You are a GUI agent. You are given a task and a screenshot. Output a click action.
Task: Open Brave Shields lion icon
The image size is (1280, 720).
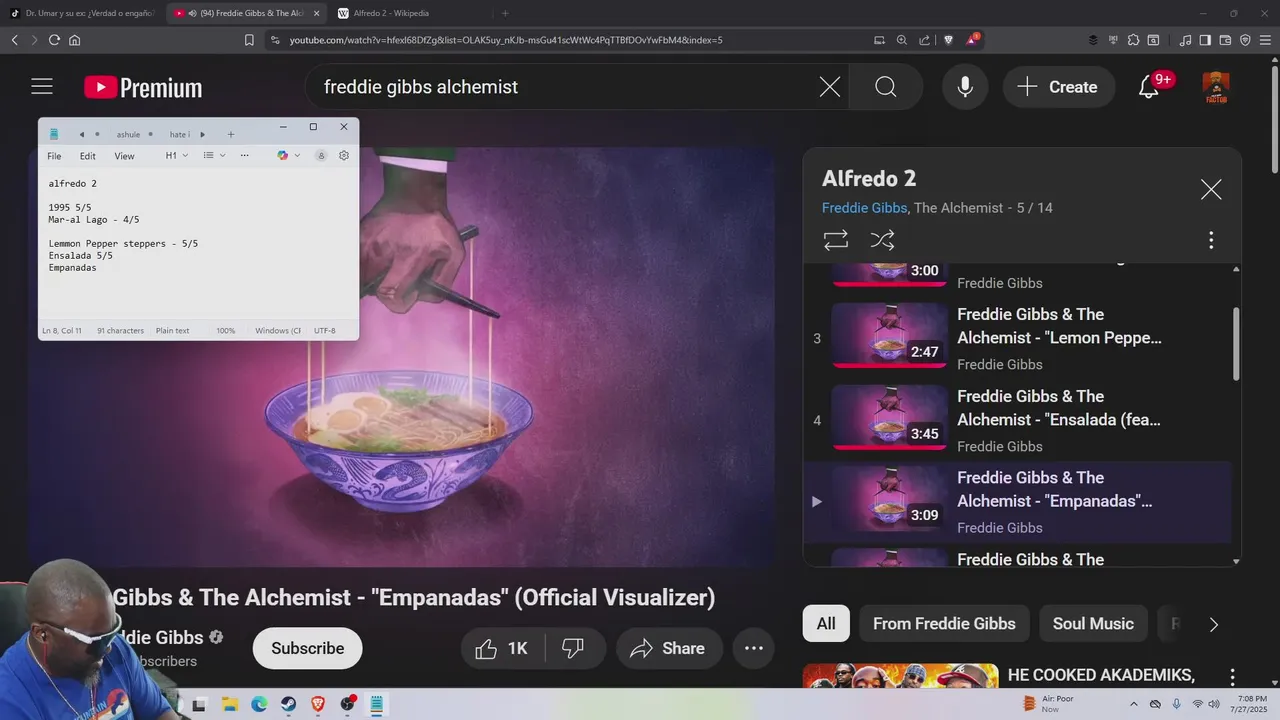tap(949, 40)
